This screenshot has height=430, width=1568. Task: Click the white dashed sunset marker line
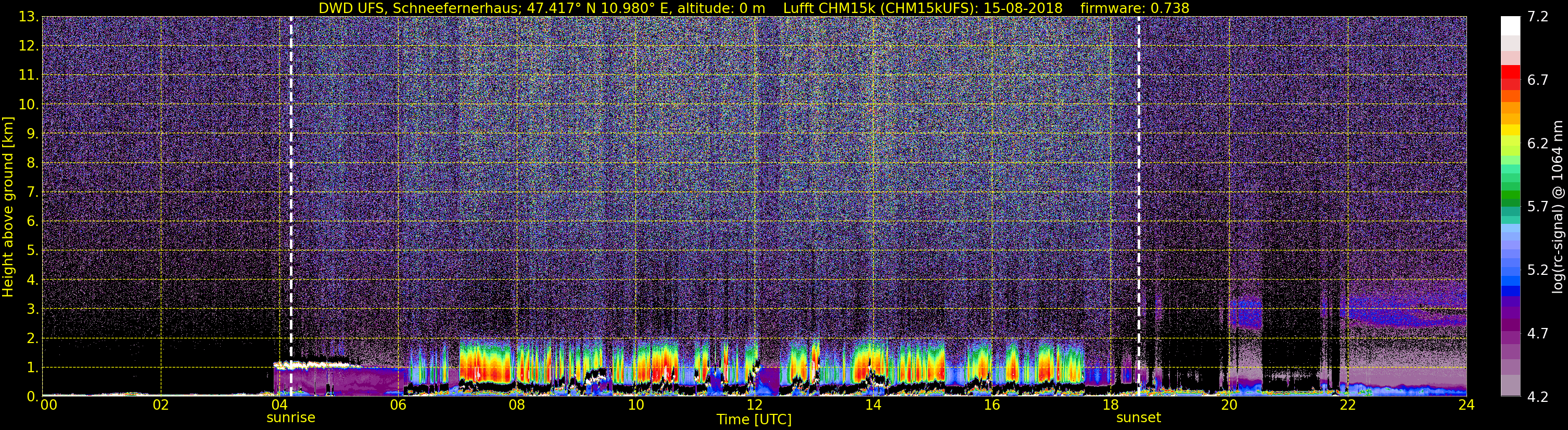(1138, 206)
